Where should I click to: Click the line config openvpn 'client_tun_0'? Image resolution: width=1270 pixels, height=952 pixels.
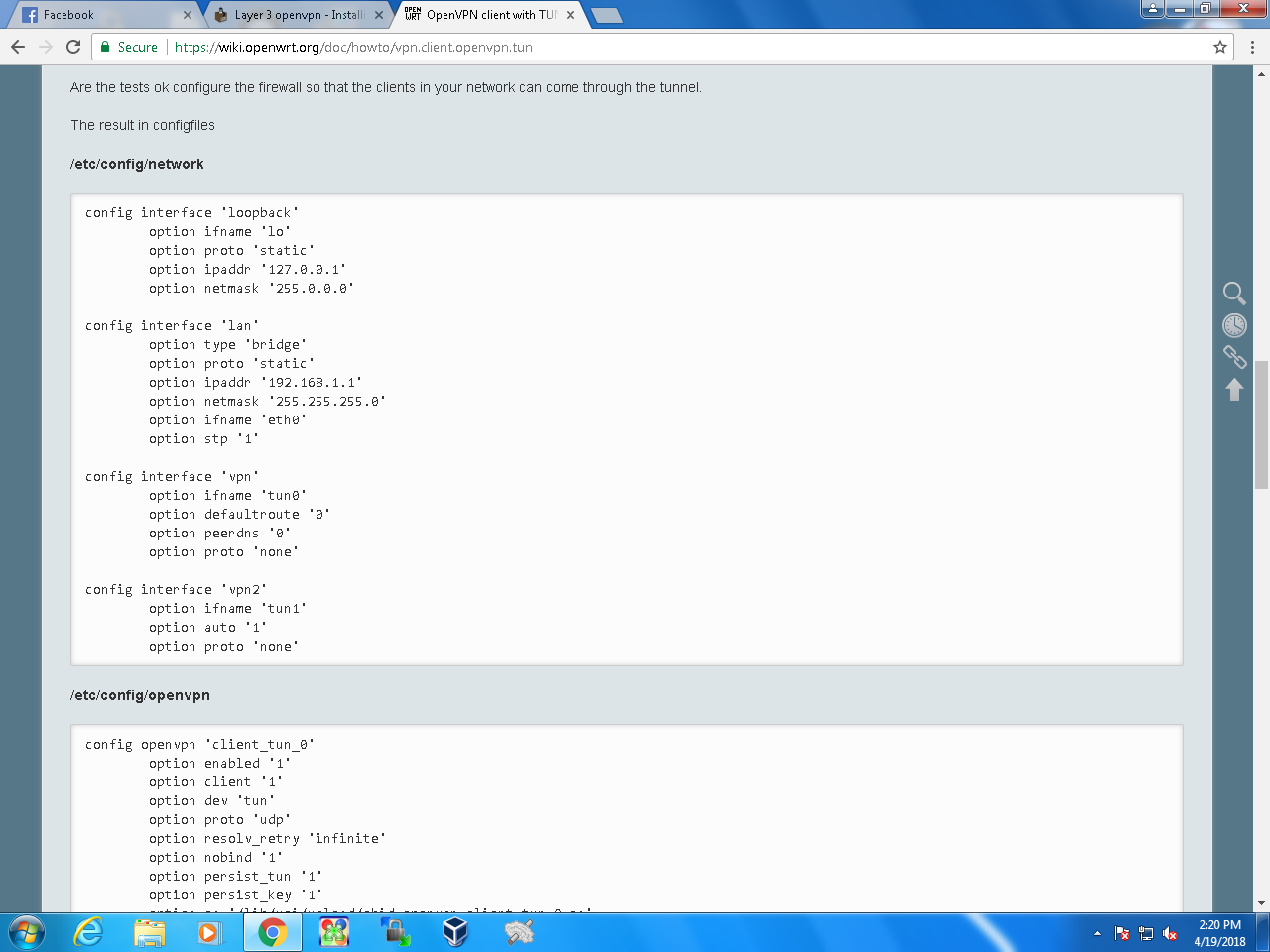coord(199,744)
